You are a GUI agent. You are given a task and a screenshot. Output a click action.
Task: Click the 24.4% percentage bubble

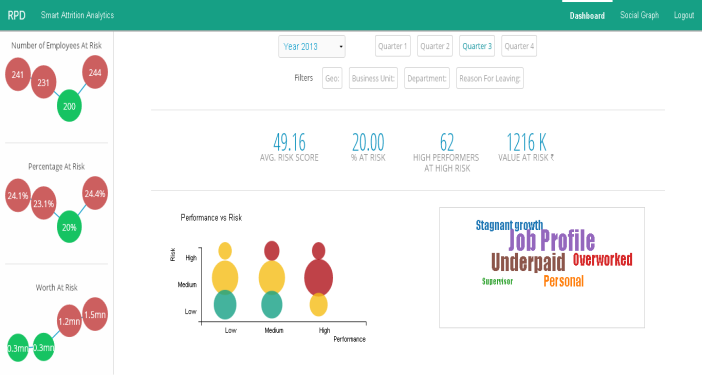click(95, 193)
